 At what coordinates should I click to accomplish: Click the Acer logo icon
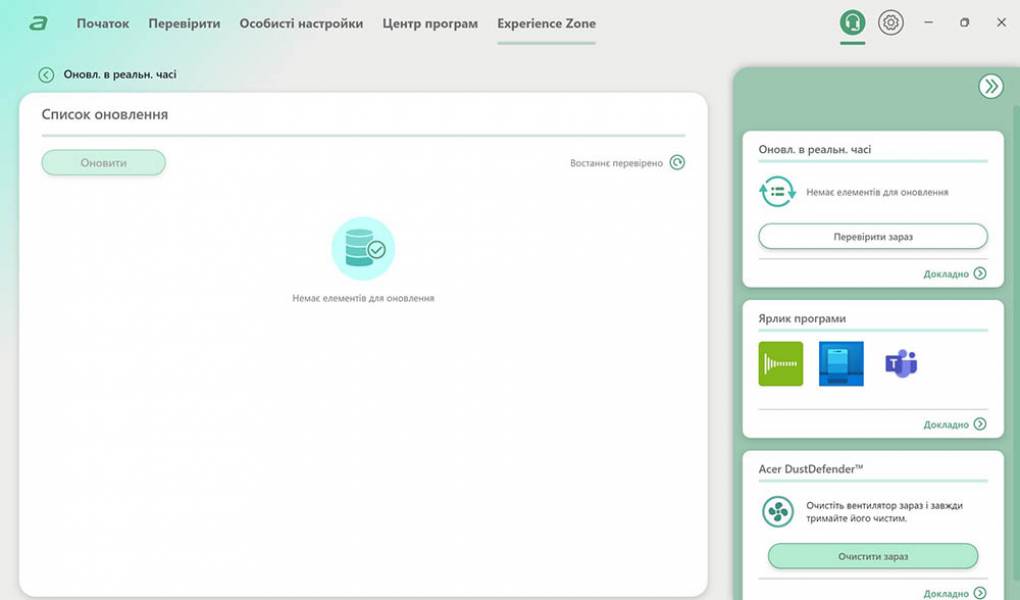38,23
